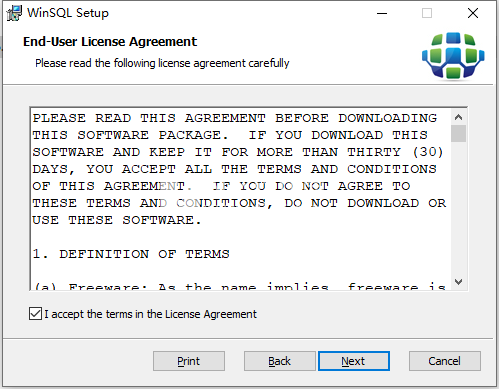This screenshot has width=499, height=389.
Task: Click the 'WinSQL Setup' window title text
Action: pos(68,13)
